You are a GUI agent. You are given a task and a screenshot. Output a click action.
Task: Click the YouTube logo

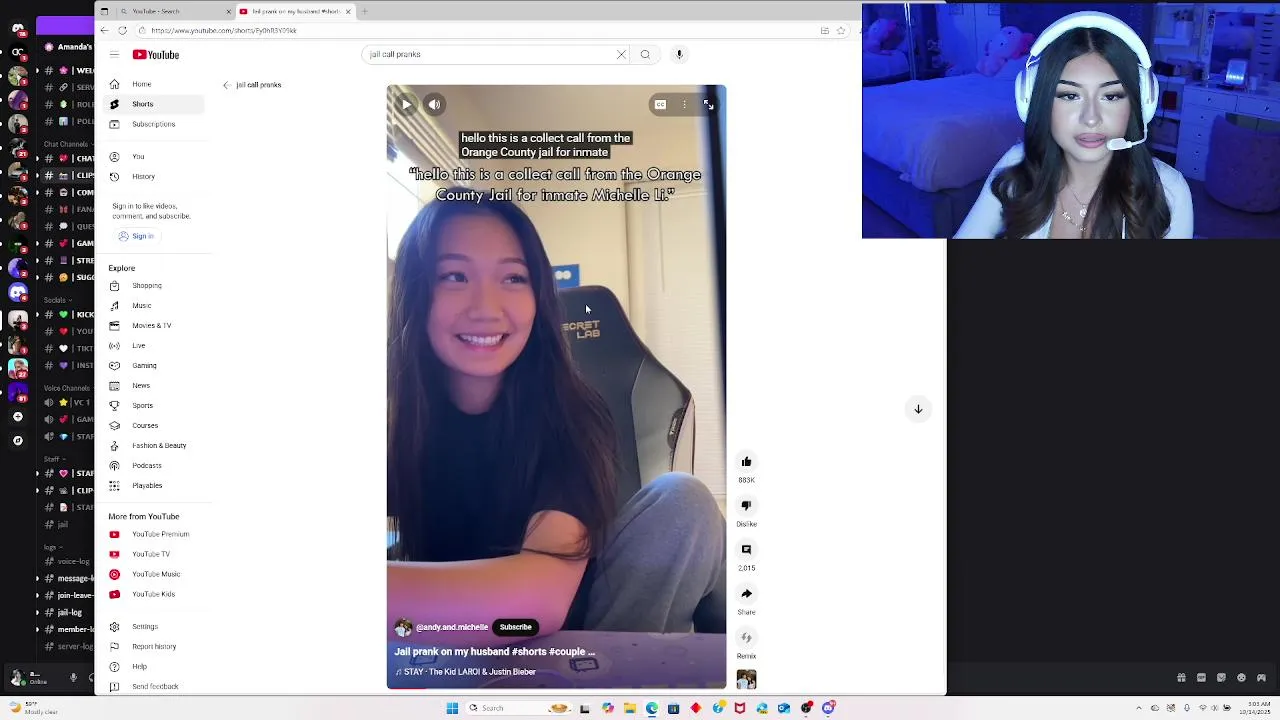[x=156, y=55]
